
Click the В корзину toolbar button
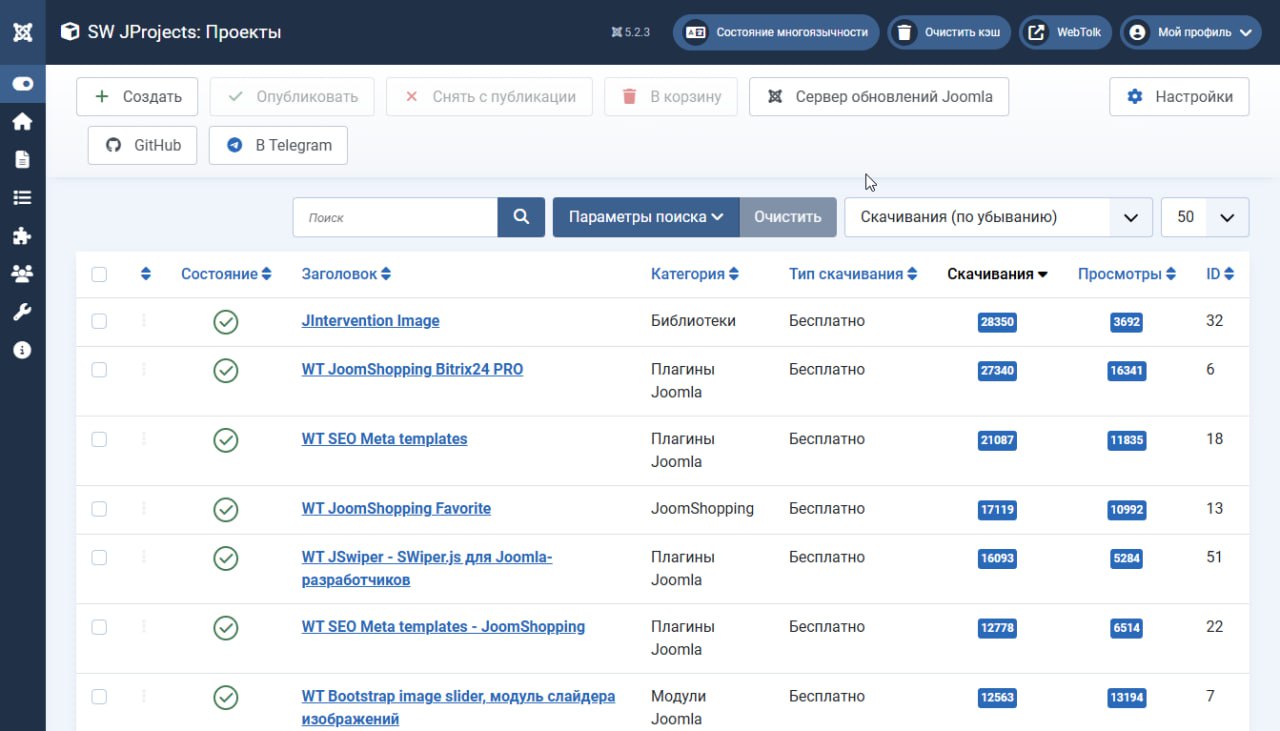[671, 97]
